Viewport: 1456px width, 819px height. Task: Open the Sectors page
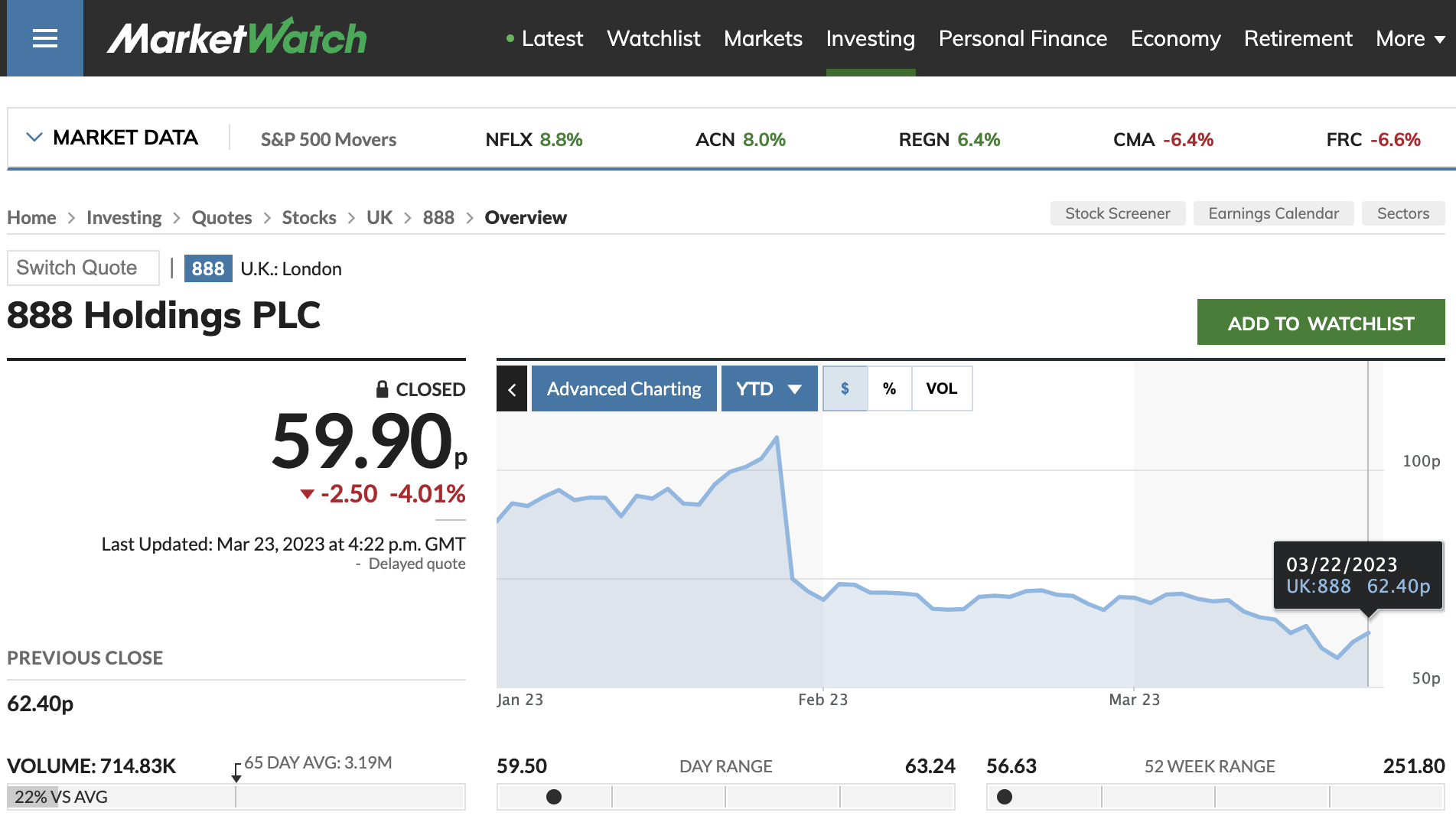coord(1403,213)
